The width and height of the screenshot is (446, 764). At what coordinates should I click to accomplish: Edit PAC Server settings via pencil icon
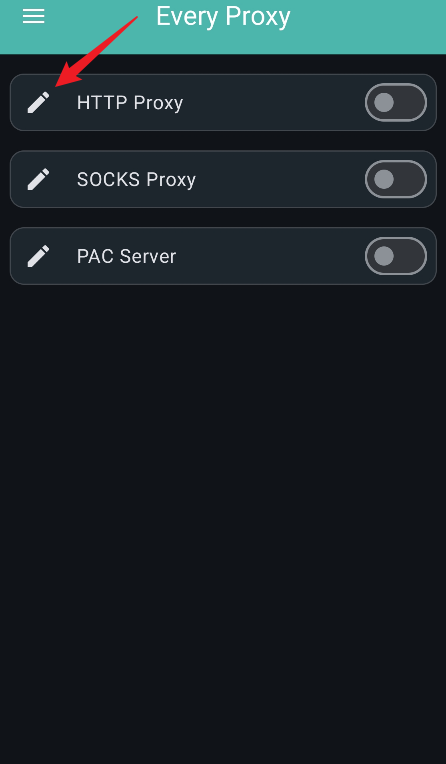pos(39,256)
